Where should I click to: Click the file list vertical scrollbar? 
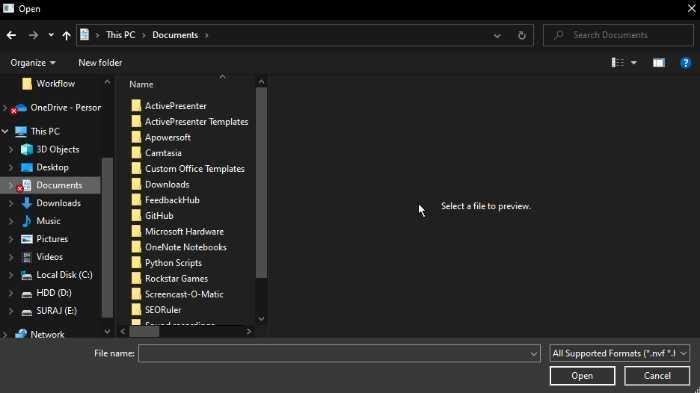pyautogui.click(x=261, y=183)
